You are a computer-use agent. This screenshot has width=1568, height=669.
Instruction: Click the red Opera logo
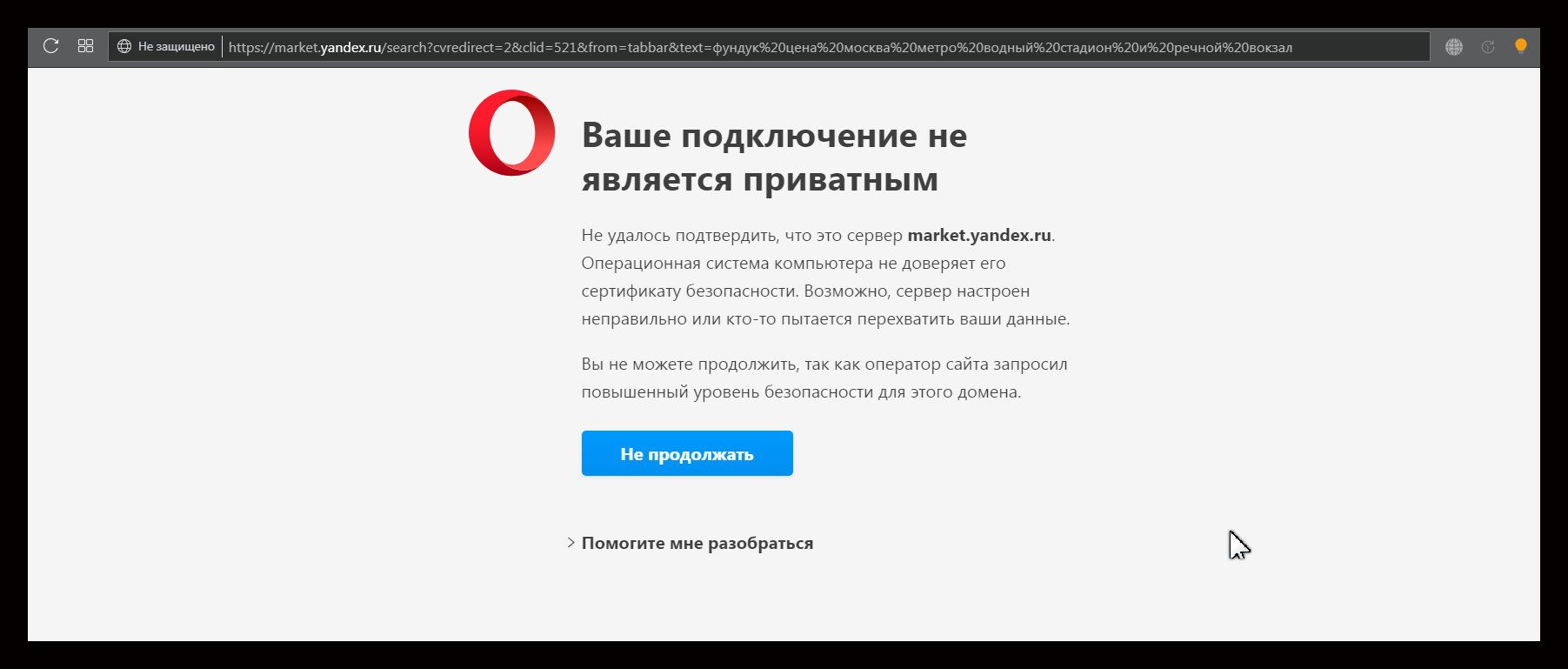click(x=511, y=133)
